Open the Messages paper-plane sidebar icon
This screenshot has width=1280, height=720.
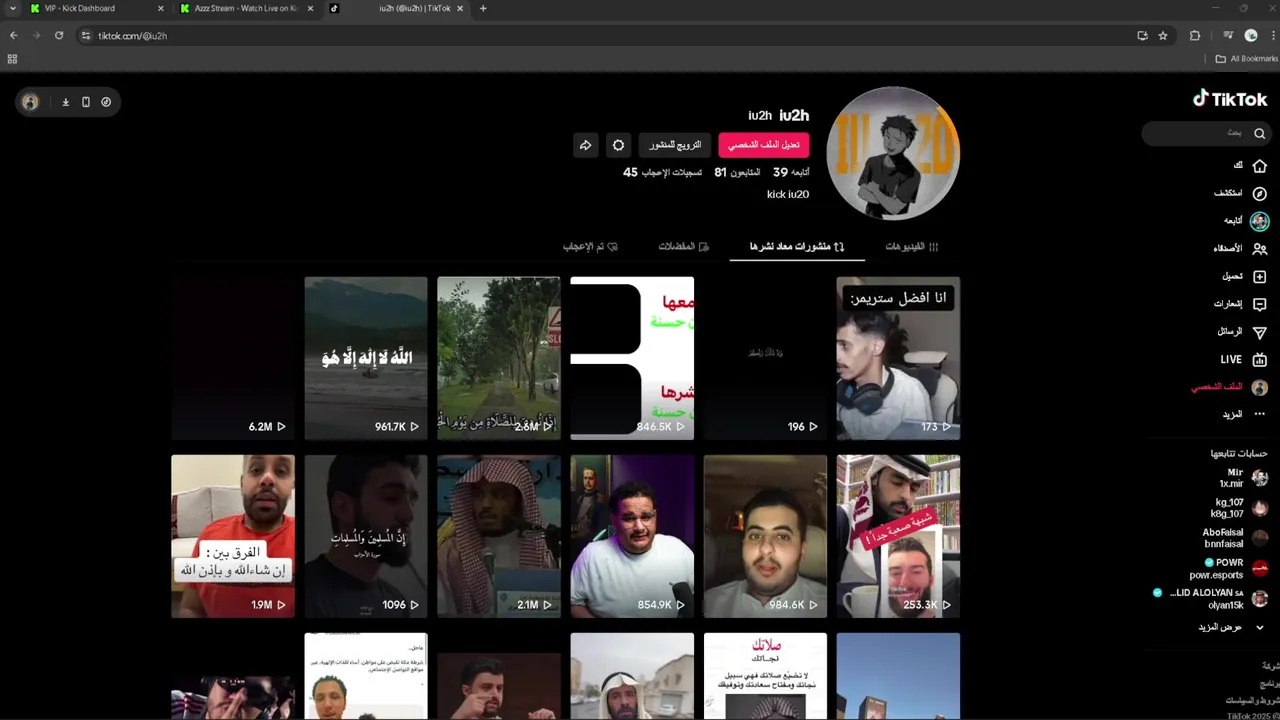click(1259, 332)
